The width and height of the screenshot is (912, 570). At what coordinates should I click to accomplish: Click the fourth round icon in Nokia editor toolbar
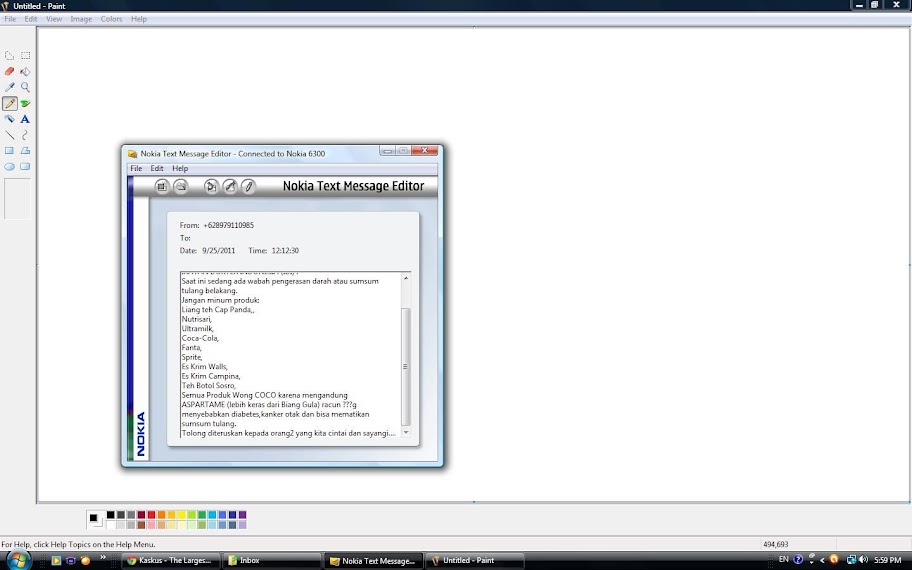tap(230, 186)
